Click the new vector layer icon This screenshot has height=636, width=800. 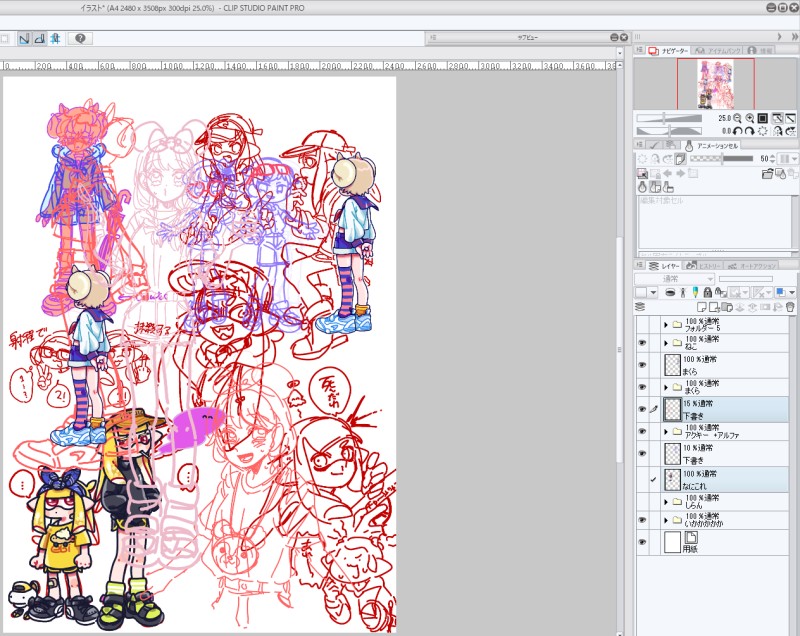[714, 307]
